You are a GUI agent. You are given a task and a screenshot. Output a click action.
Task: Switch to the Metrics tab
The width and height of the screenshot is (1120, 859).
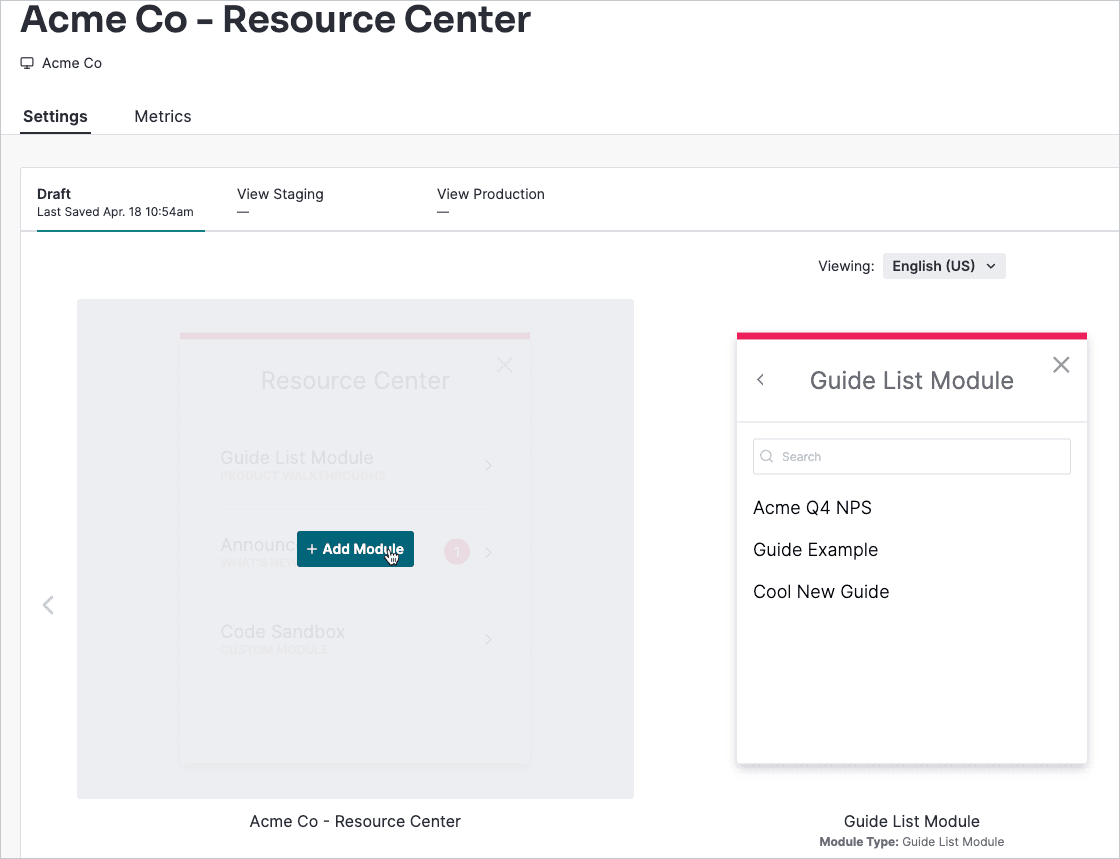tap(163, 116)
